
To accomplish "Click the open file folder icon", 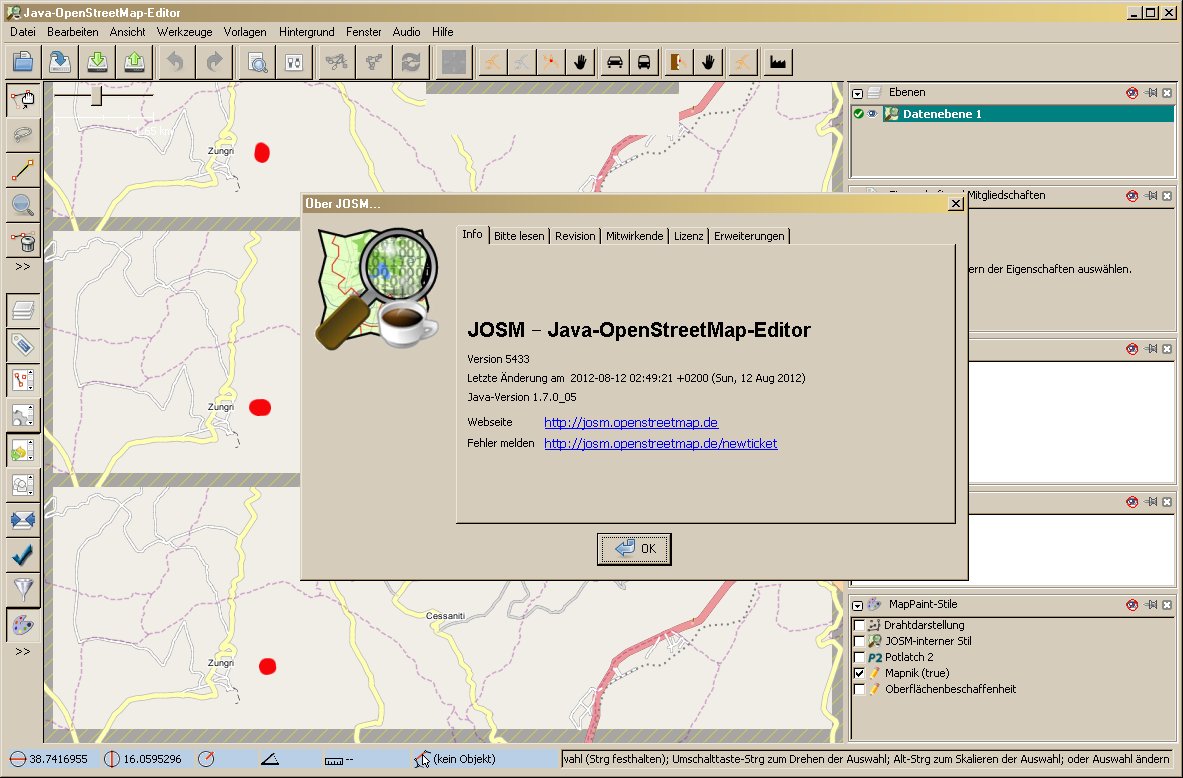I will point(23,62).
